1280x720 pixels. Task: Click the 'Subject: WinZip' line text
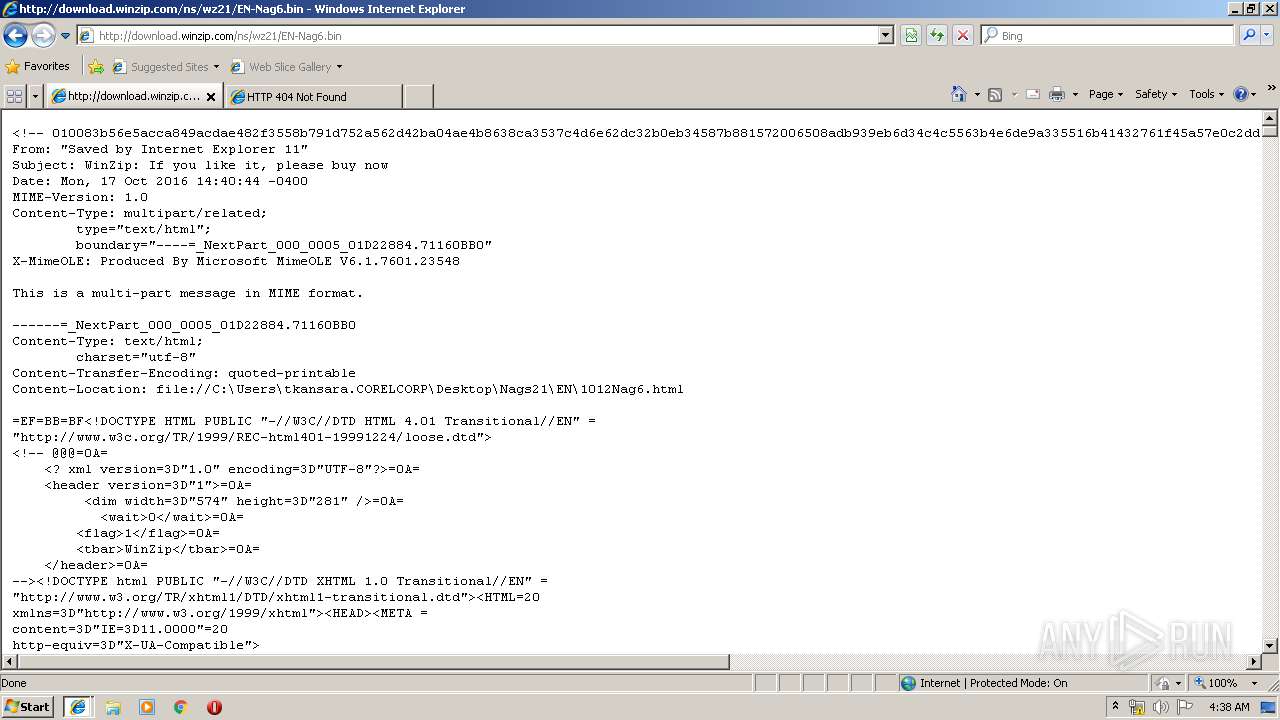200,165
